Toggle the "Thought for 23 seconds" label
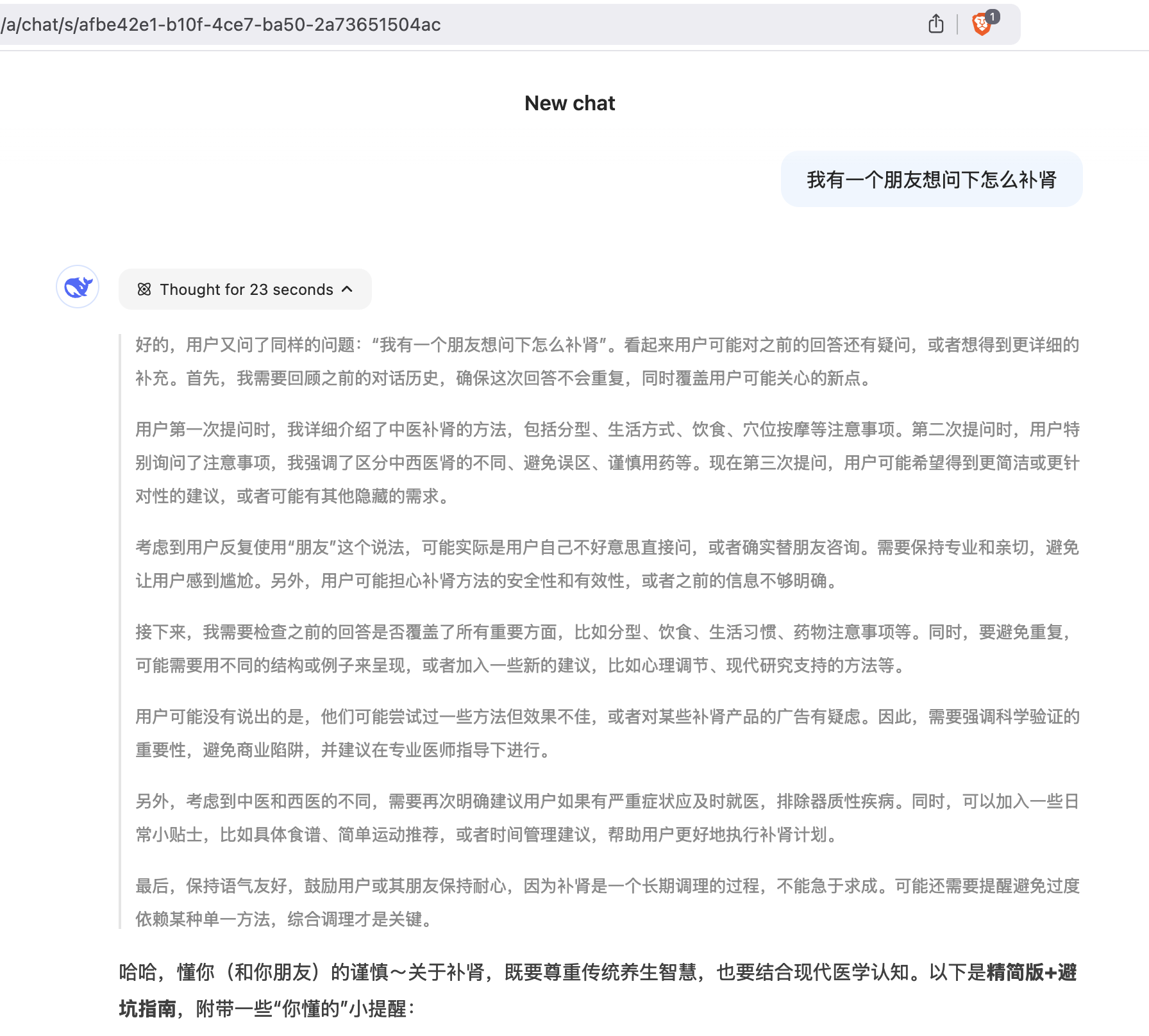The height and width of the screenshot is (1036, 1149). [x=246, y=290]
